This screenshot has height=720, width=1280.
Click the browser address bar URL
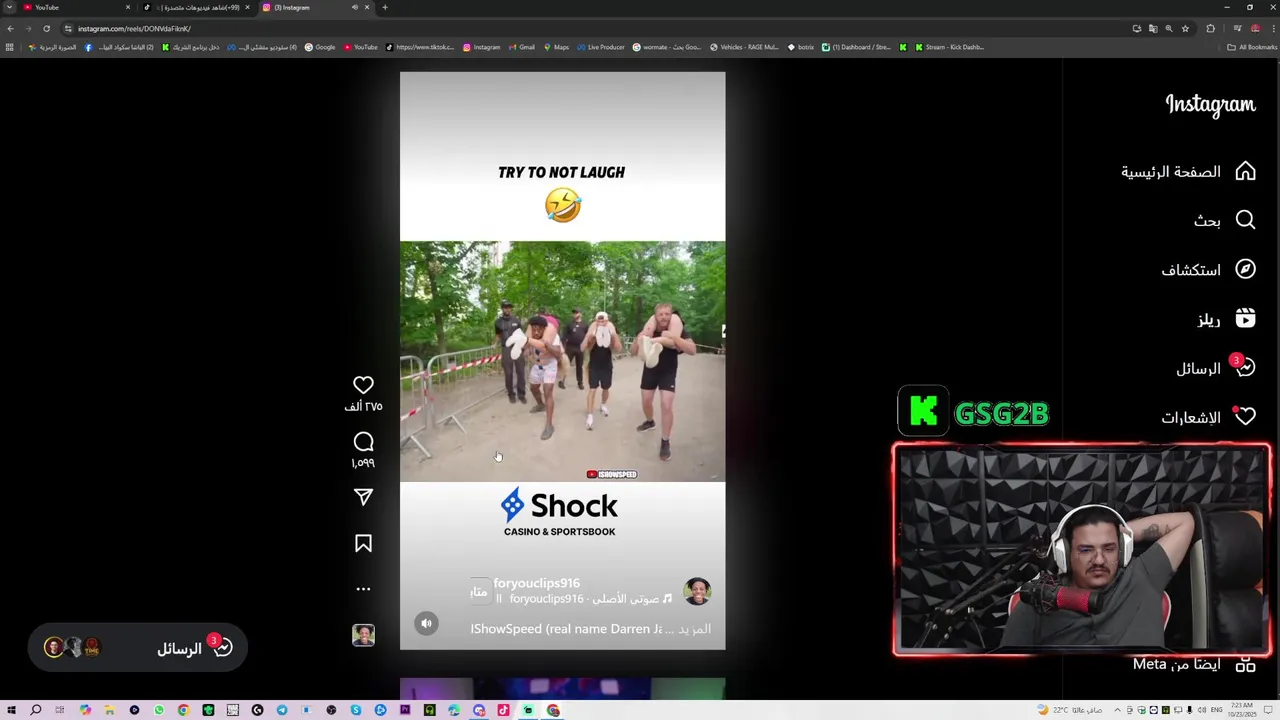pos(134,28)
